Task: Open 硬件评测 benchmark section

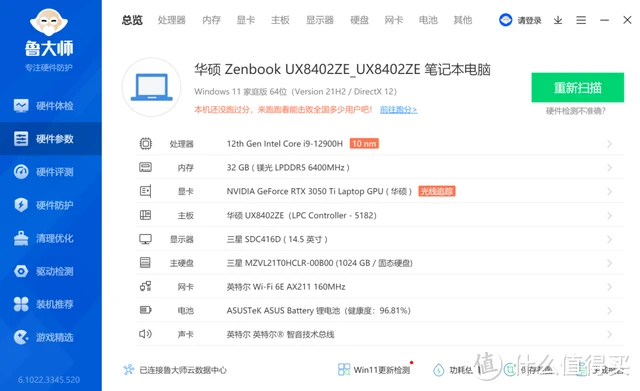Action: [x=51, y=172]
